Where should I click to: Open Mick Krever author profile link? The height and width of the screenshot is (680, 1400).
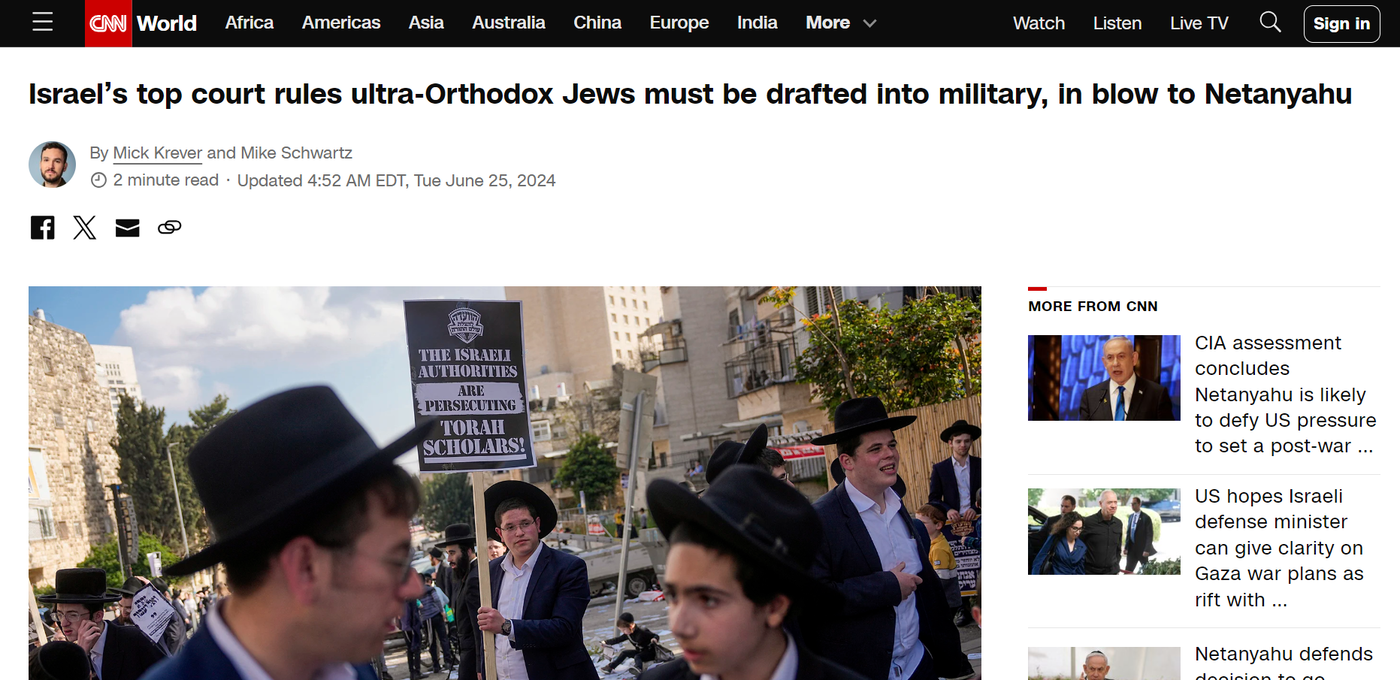pos(157,153)
